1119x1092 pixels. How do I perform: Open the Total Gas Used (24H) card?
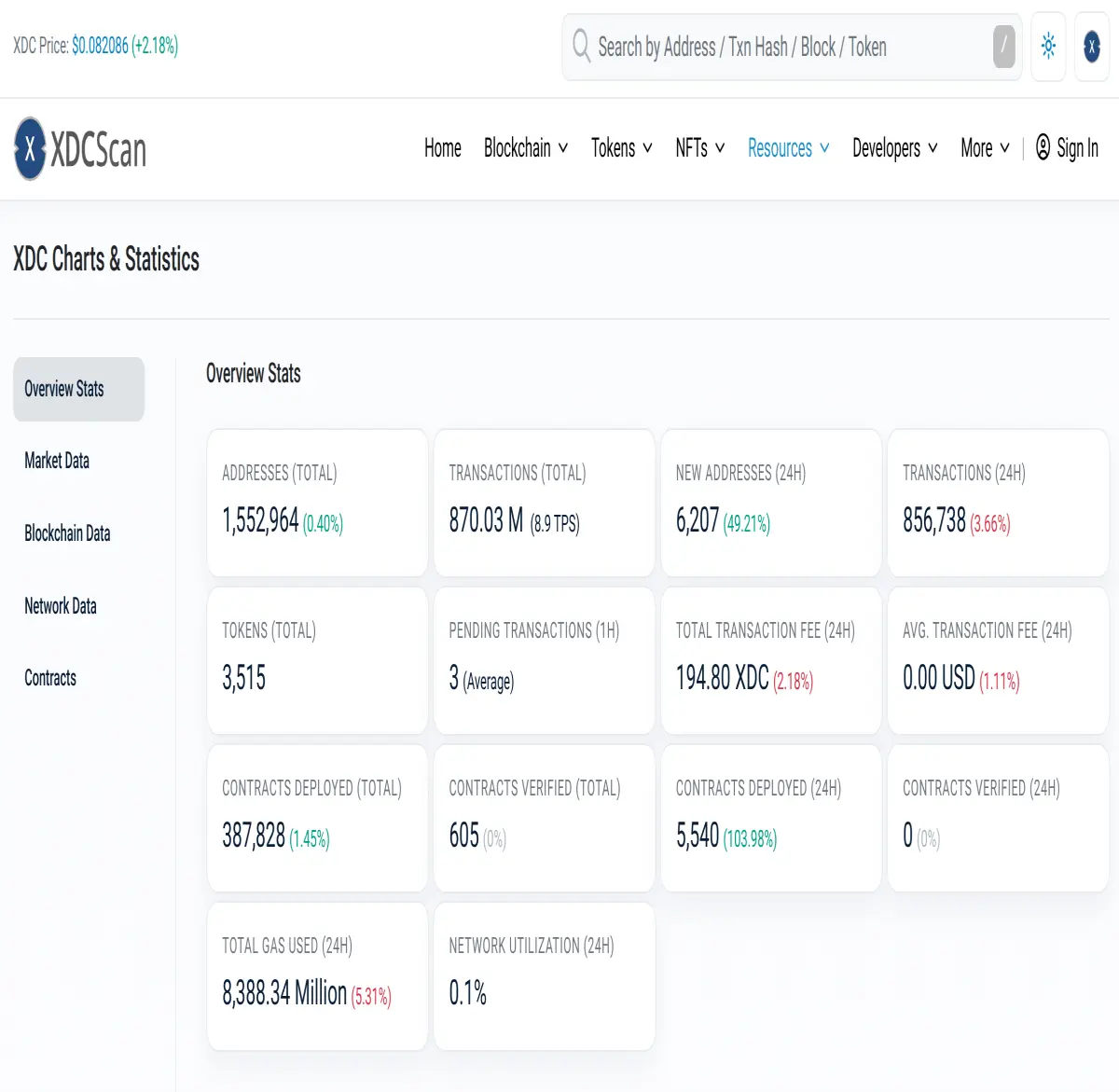[x=317, y=975]
